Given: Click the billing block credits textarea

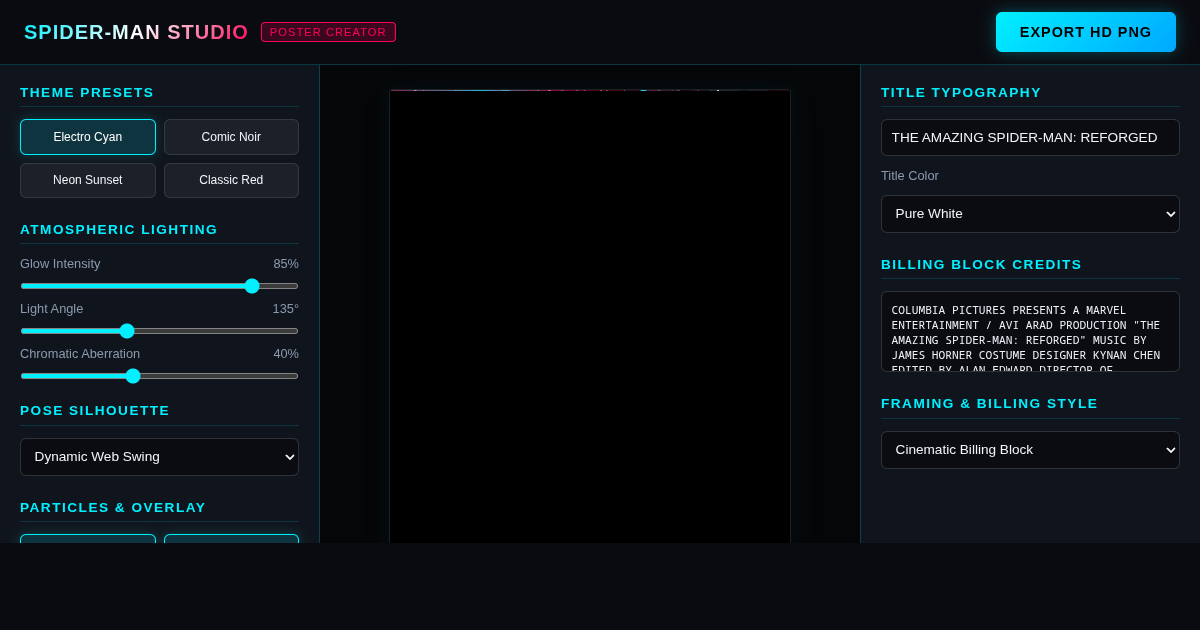Looking at the screenshot, I should [1030, 332].
